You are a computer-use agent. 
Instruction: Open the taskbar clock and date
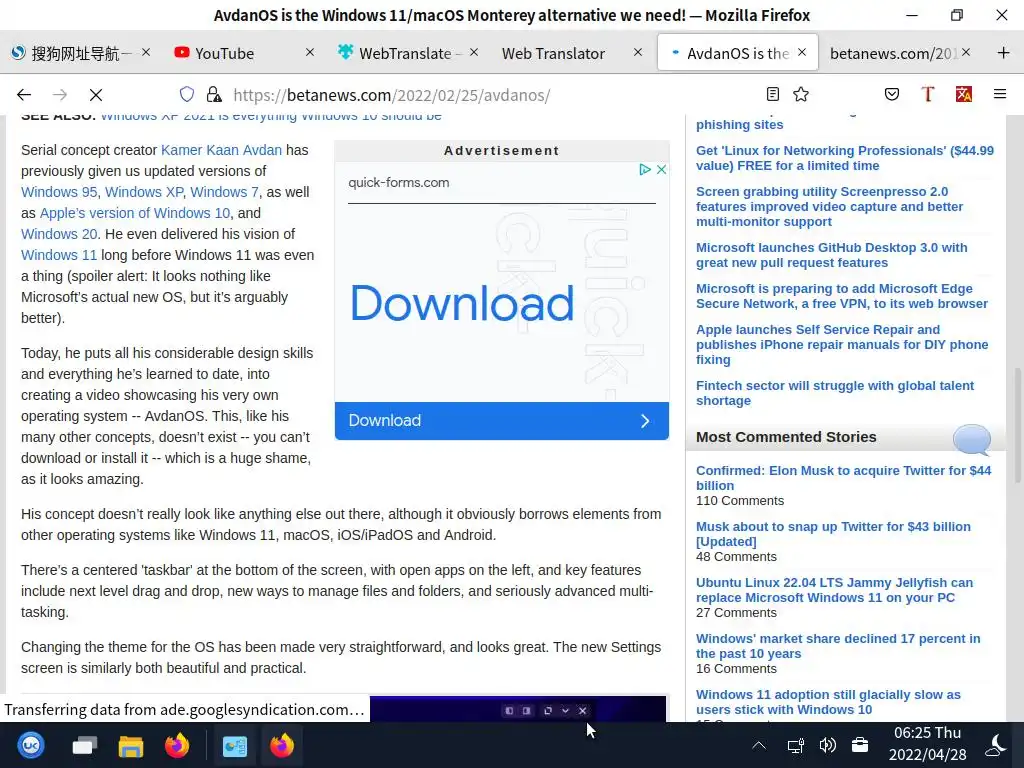point(927,744)
